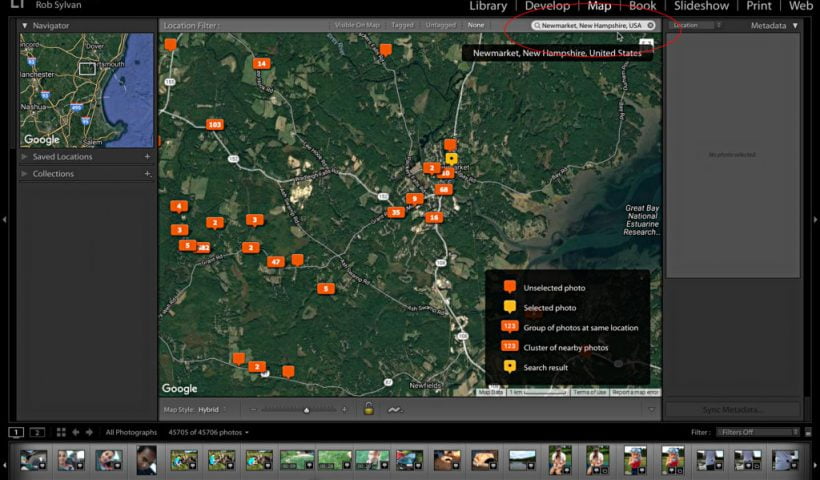This screenshot has height=480, width=820.
Task: Enable the Visible On Map filter
Action: pos(357,25)
